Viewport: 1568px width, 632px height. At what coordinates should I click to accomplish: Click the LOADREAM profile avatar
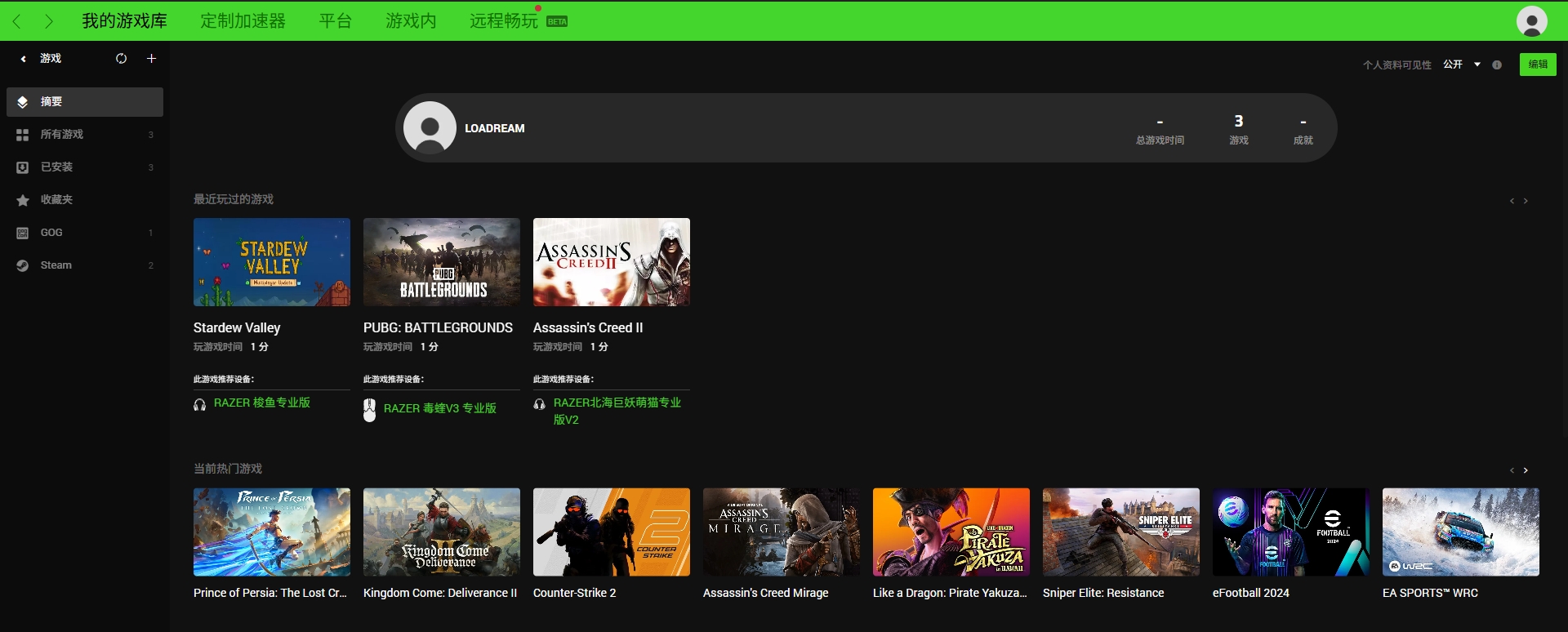pos(430,128)
